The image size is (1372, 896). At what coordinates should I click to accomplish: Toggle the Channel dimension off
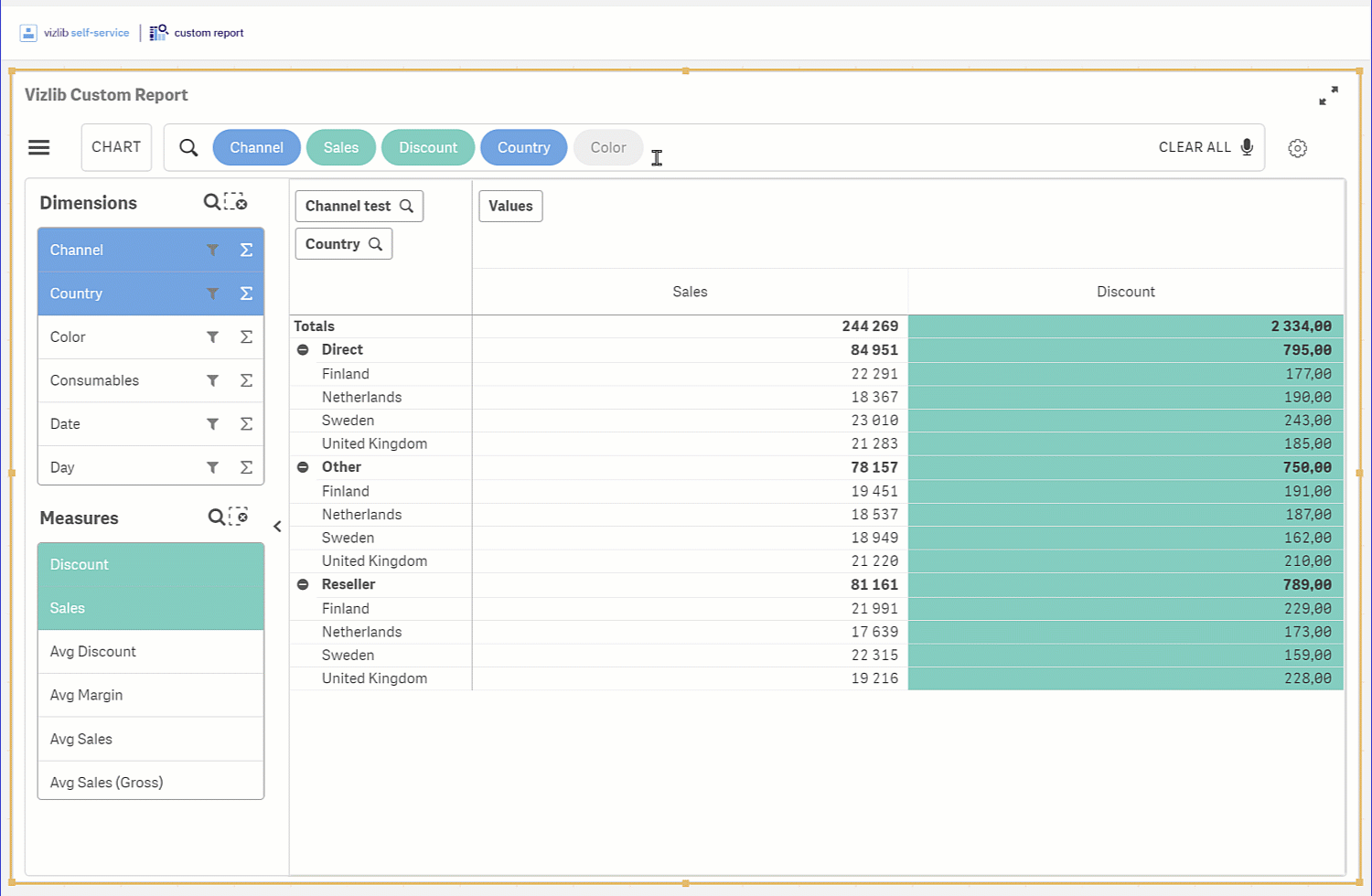[x=151, y=250]
